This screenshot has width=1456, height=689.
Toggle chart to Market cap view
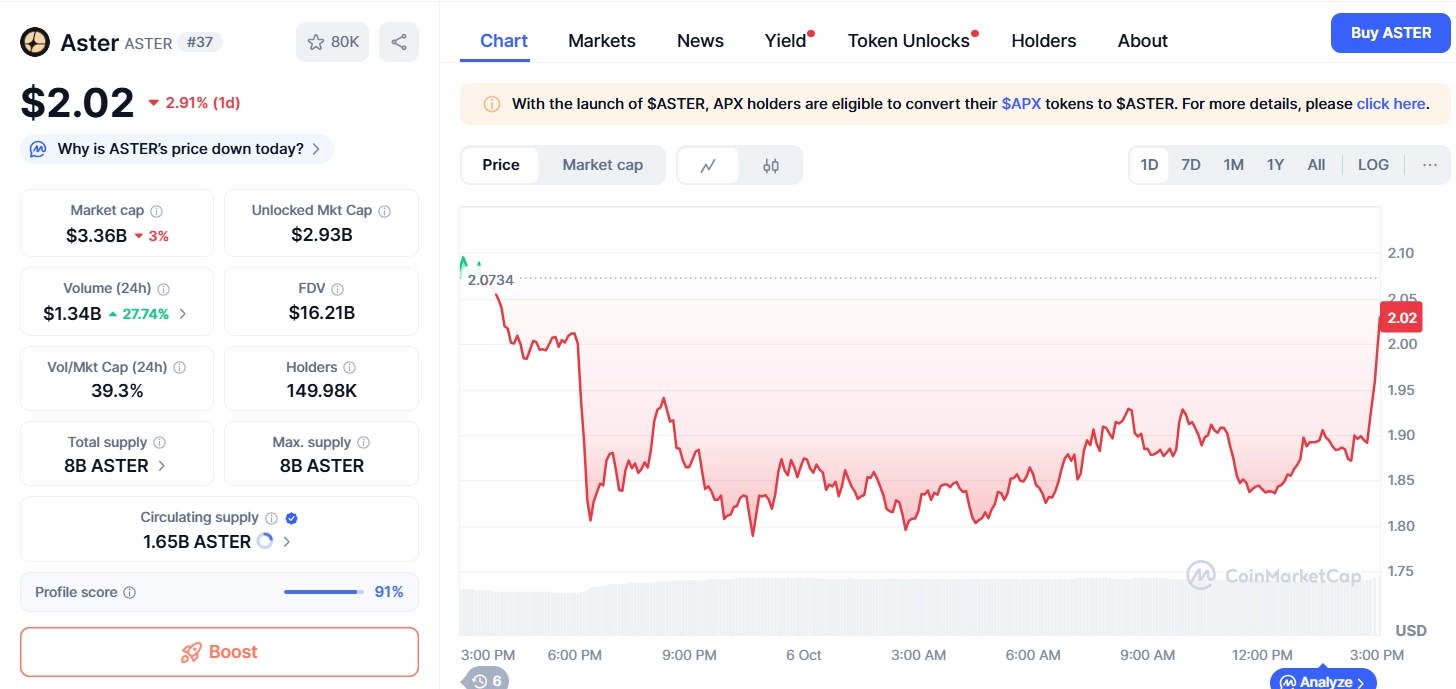point(602,164)
